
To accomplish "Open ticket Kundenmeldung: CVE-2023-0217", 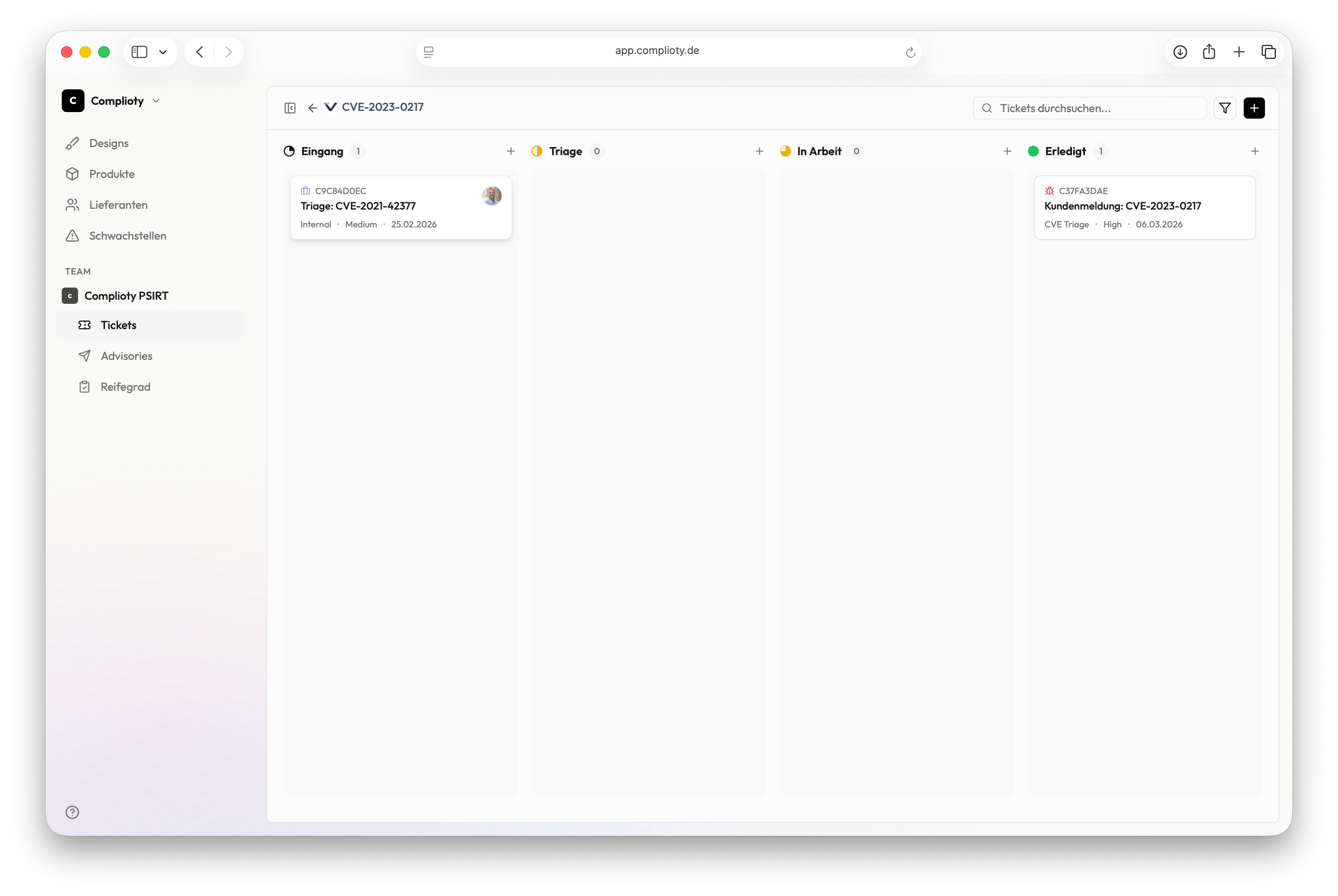I will 1122,206.
